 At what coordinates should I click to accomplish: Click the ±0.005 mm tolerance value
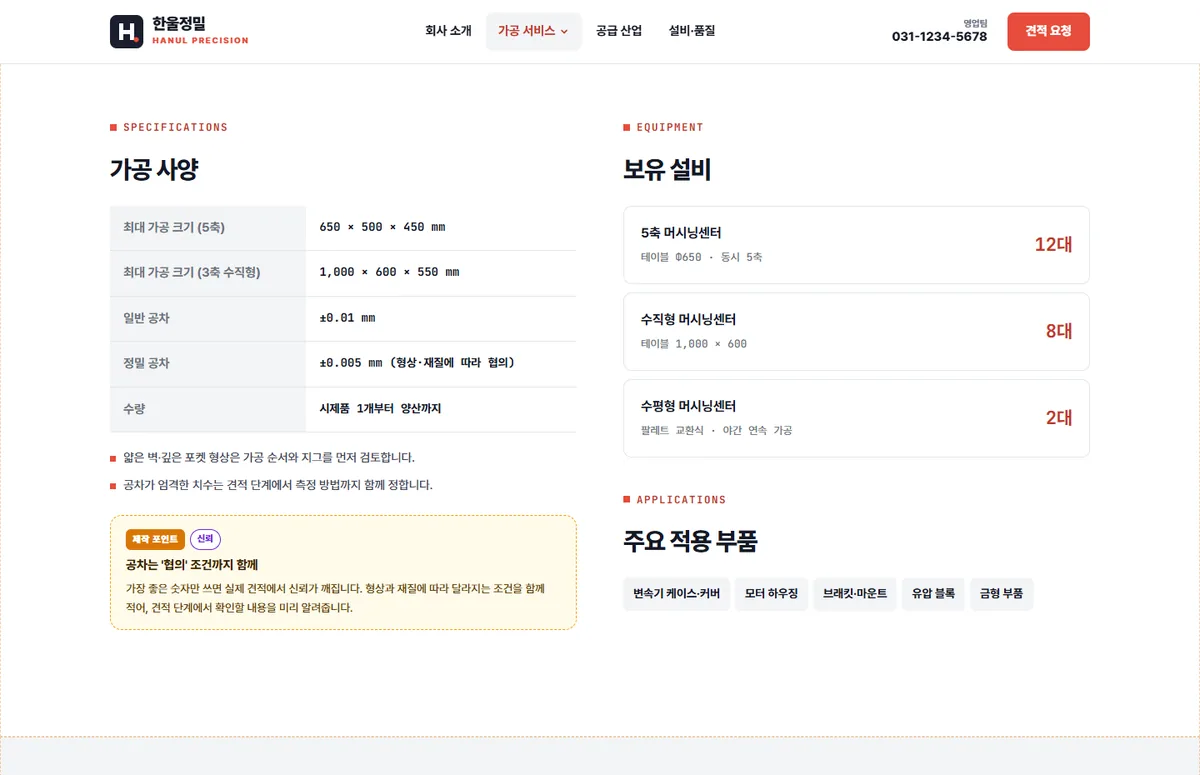coord(417,364)
